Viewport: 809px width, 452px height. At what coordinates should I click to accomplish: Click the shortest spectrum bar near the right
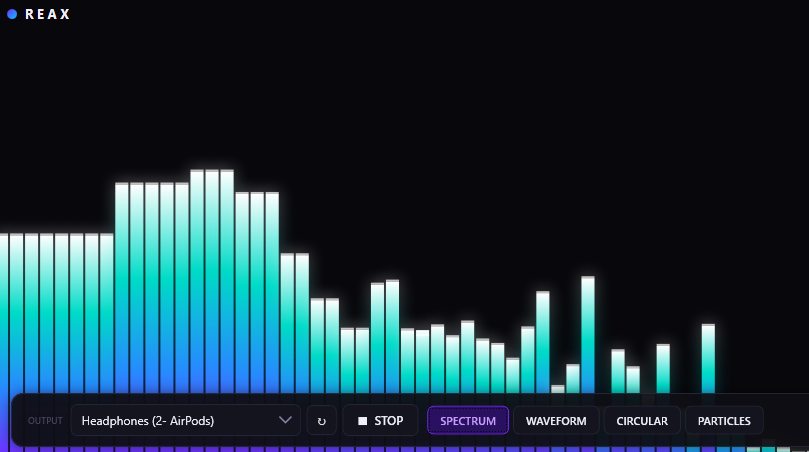558,389
